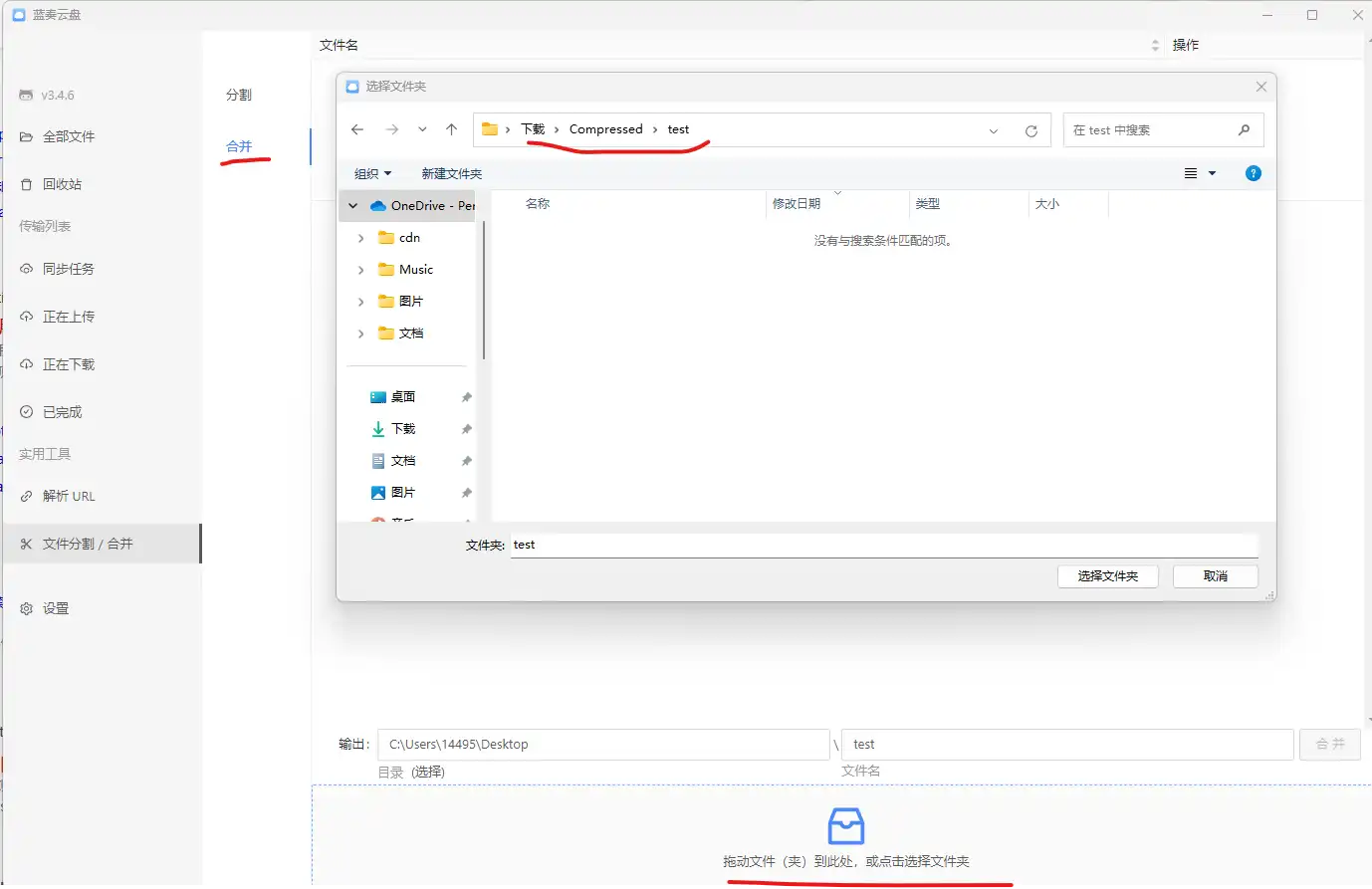Open Parse URL tool

tap(69, 496)
